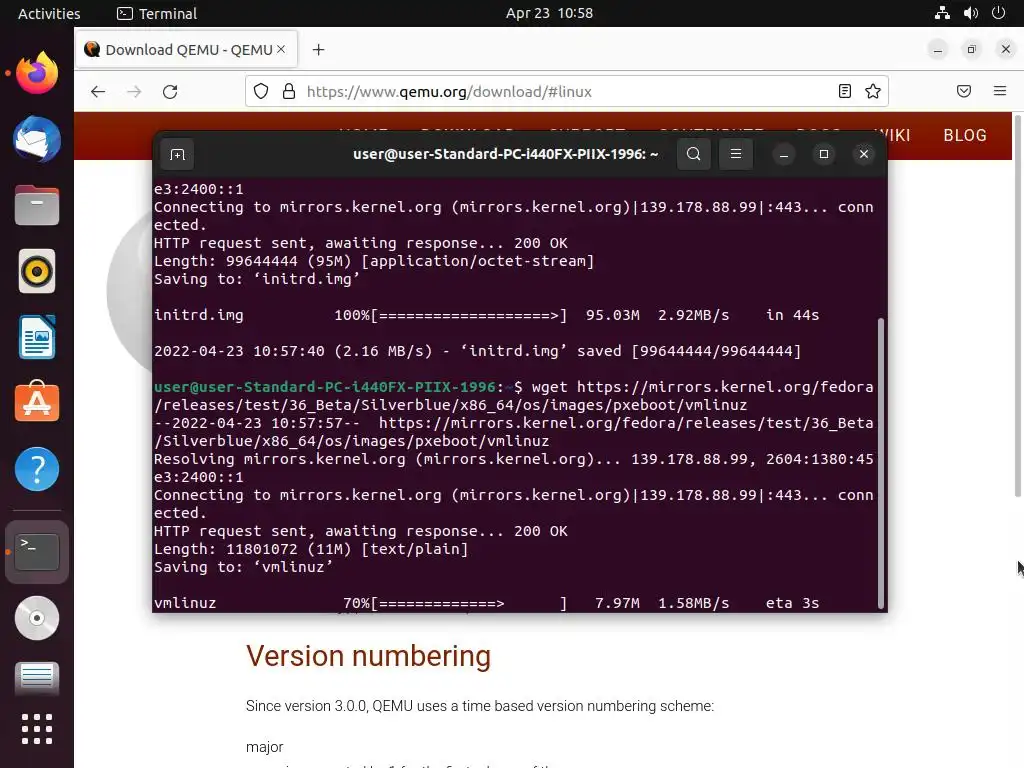Open Firefox from the dock
The height and width of the screenshot is (768, 1024).
point(37,72)
